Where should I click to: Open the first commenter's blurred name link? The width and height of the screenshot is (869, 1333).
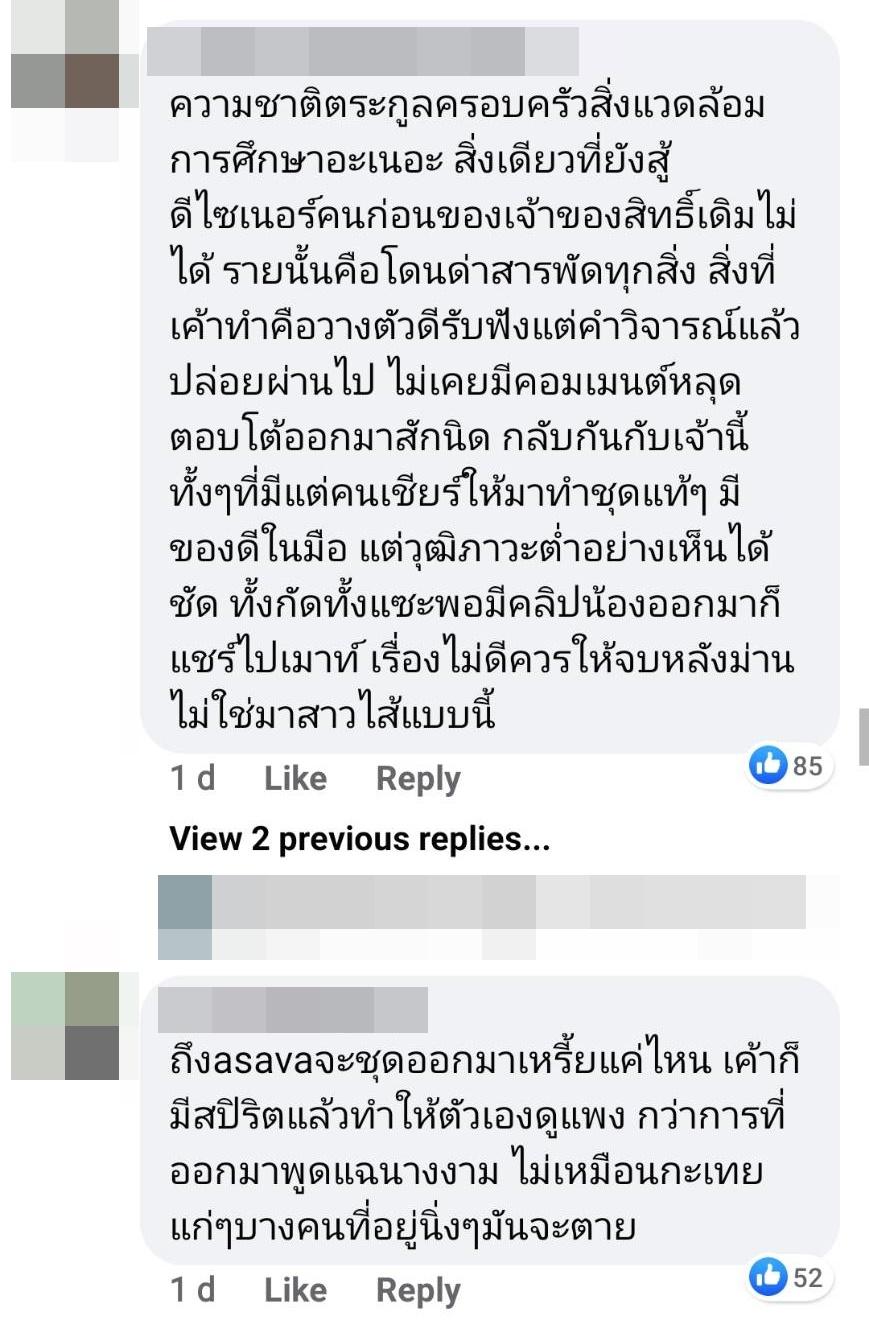(362, 52)
